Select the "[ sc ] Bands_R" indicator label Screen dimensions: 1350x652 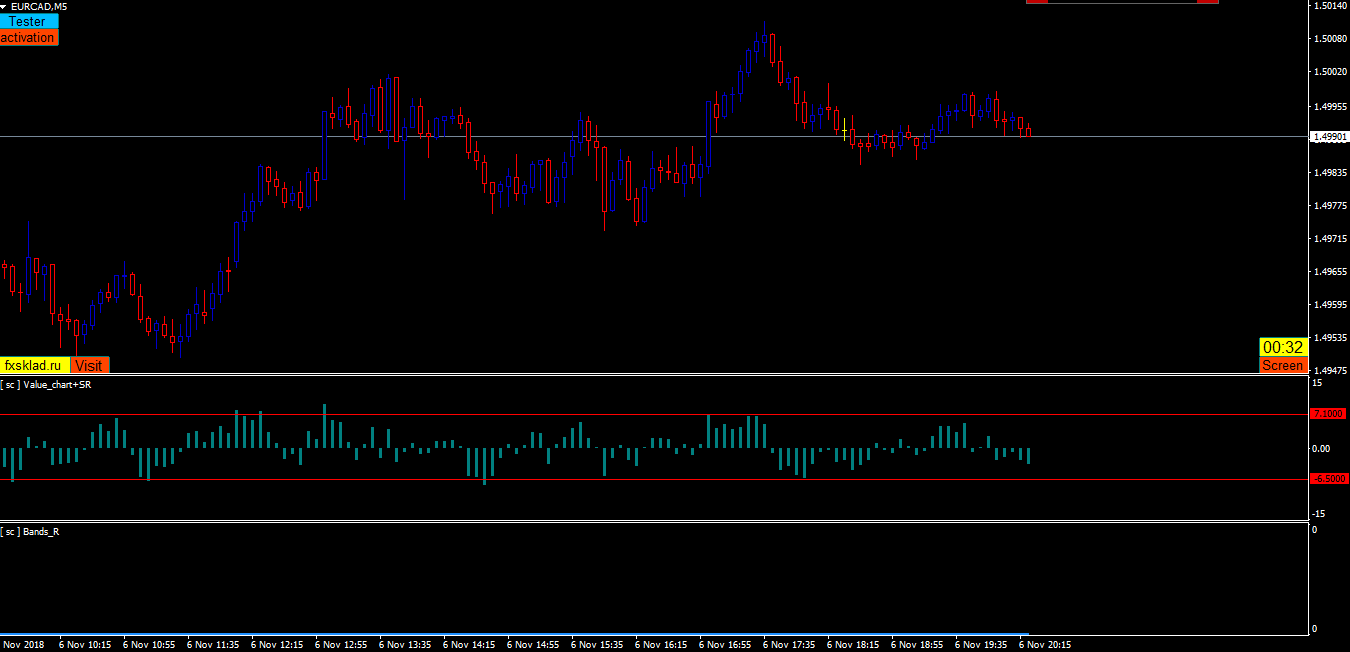(30, 531)
